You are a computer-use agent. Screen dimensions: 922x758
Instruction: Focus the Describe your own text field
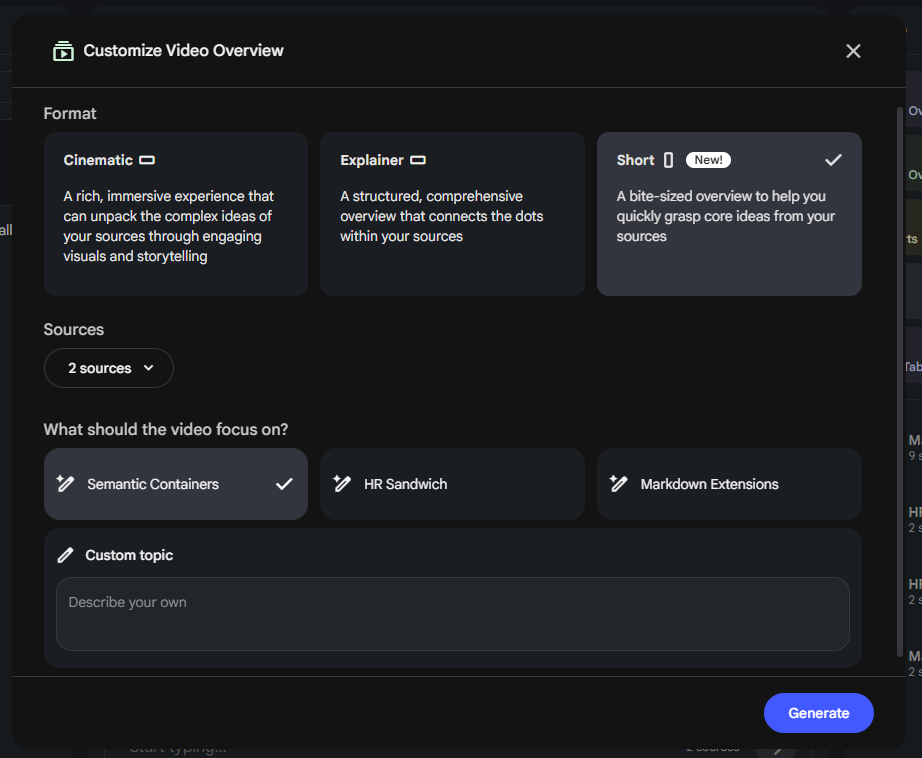click(453, 614)
